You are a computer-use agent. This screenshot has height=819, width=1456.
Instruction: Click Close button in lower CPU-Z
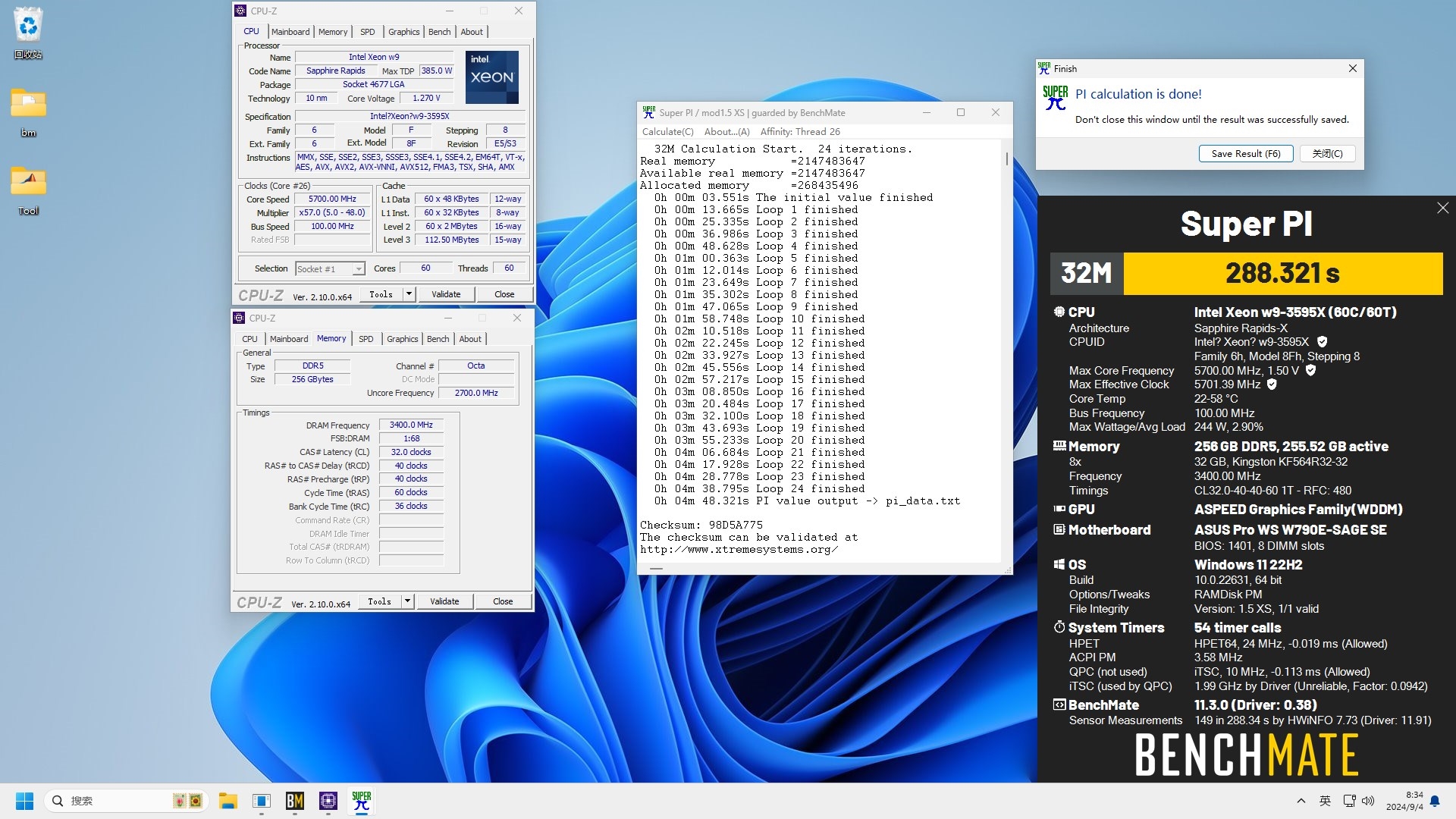[x=503, y=601]
